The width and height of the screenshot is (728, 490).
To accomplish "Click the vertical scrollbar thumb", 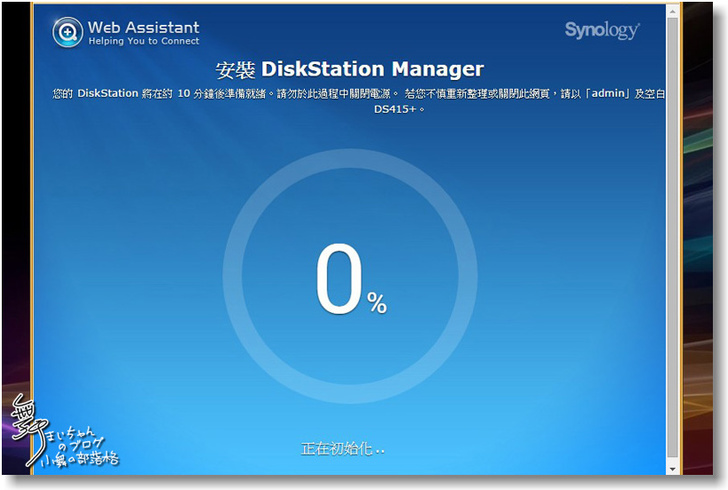I will (x=672, y=238).
